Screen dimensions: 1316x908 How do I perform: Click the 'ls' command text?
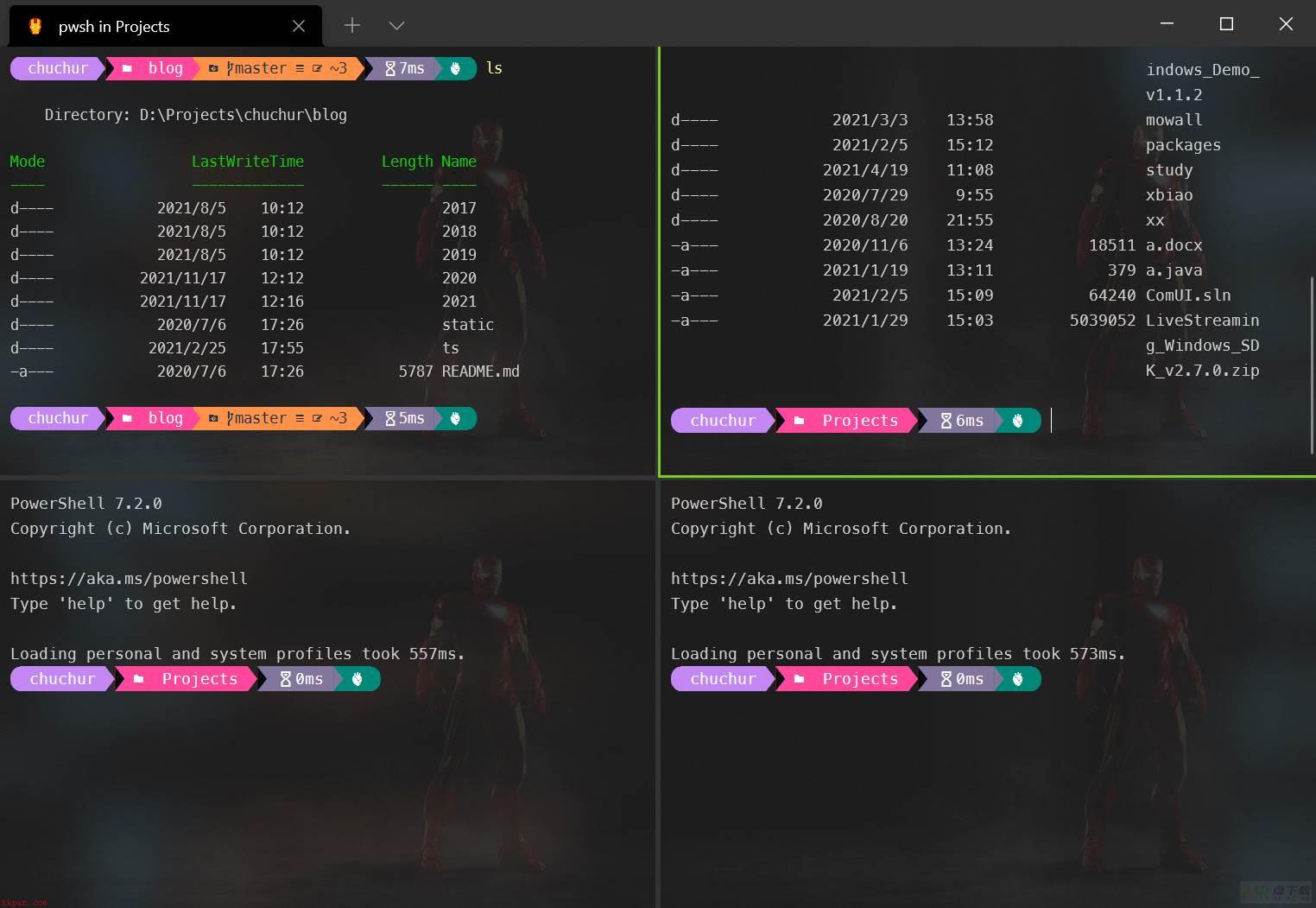pyautogui.click(x=494, y=68)
